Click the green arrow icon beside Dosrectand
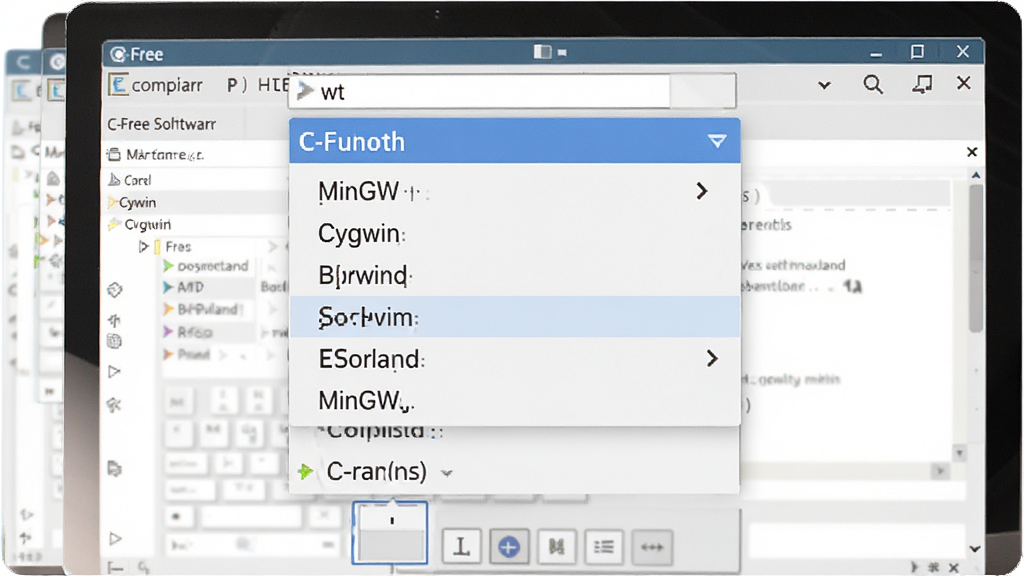This screenshot has height=576, width=1024. [168, 266]
